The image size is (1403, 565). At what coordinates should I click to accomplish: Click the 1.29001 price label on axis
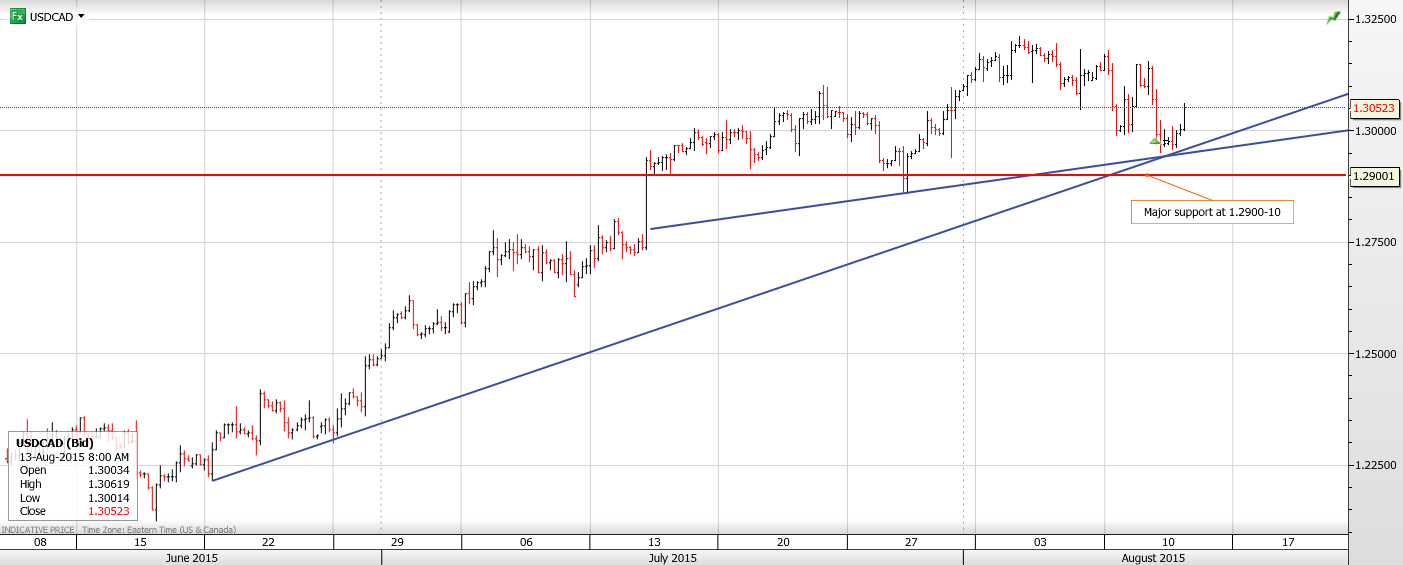(1374, 176)
